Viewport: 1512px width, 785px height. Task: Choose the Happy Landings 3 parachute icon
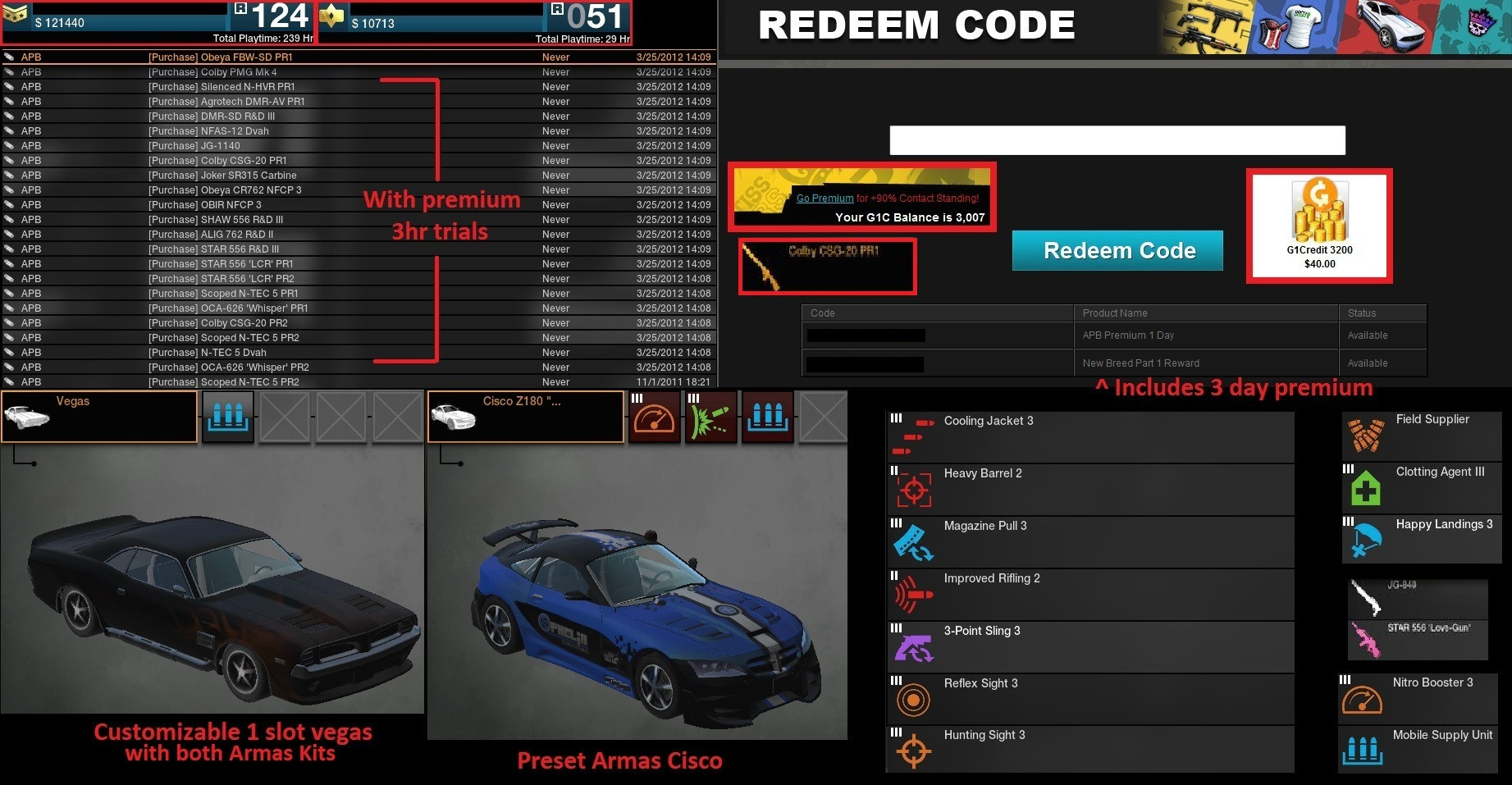(1365, 541)
